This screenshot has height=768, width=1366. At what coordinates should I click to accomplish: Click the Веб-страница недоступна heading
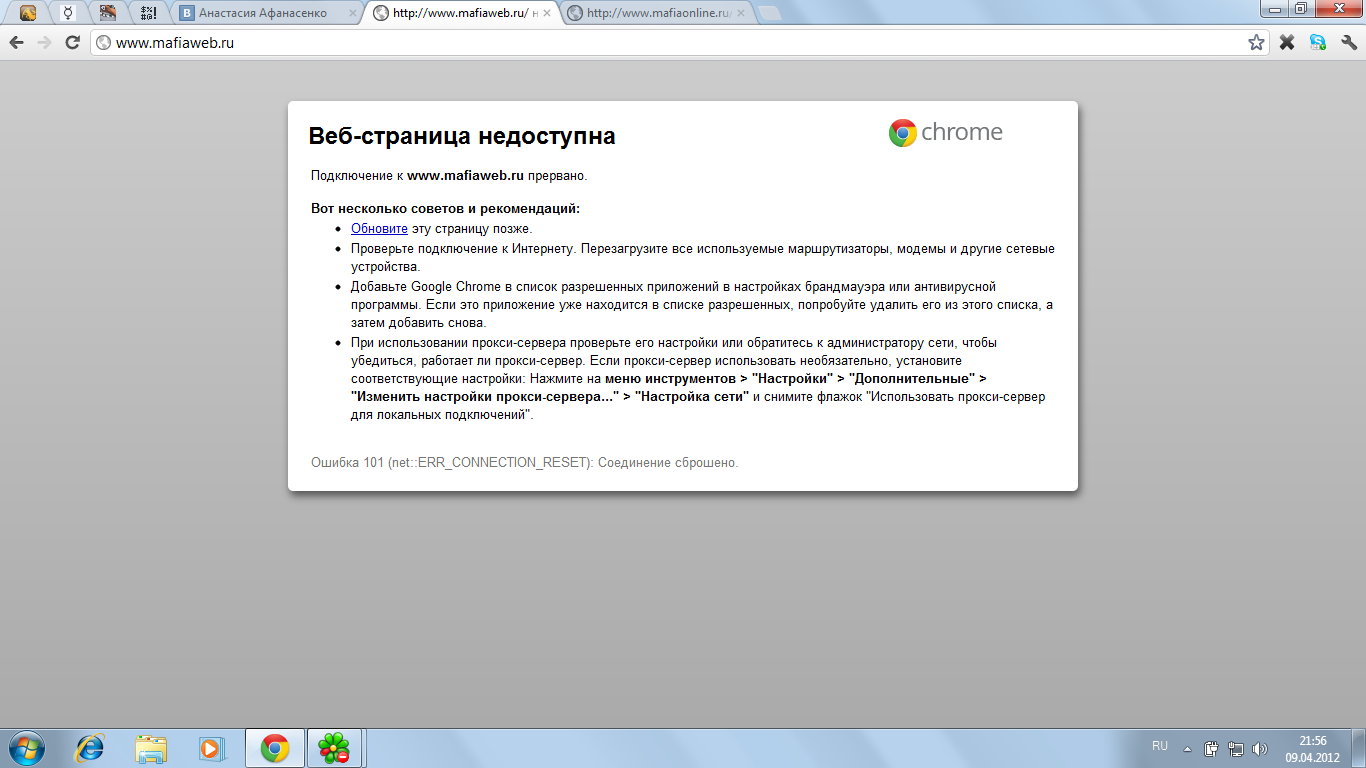point(462,136)
